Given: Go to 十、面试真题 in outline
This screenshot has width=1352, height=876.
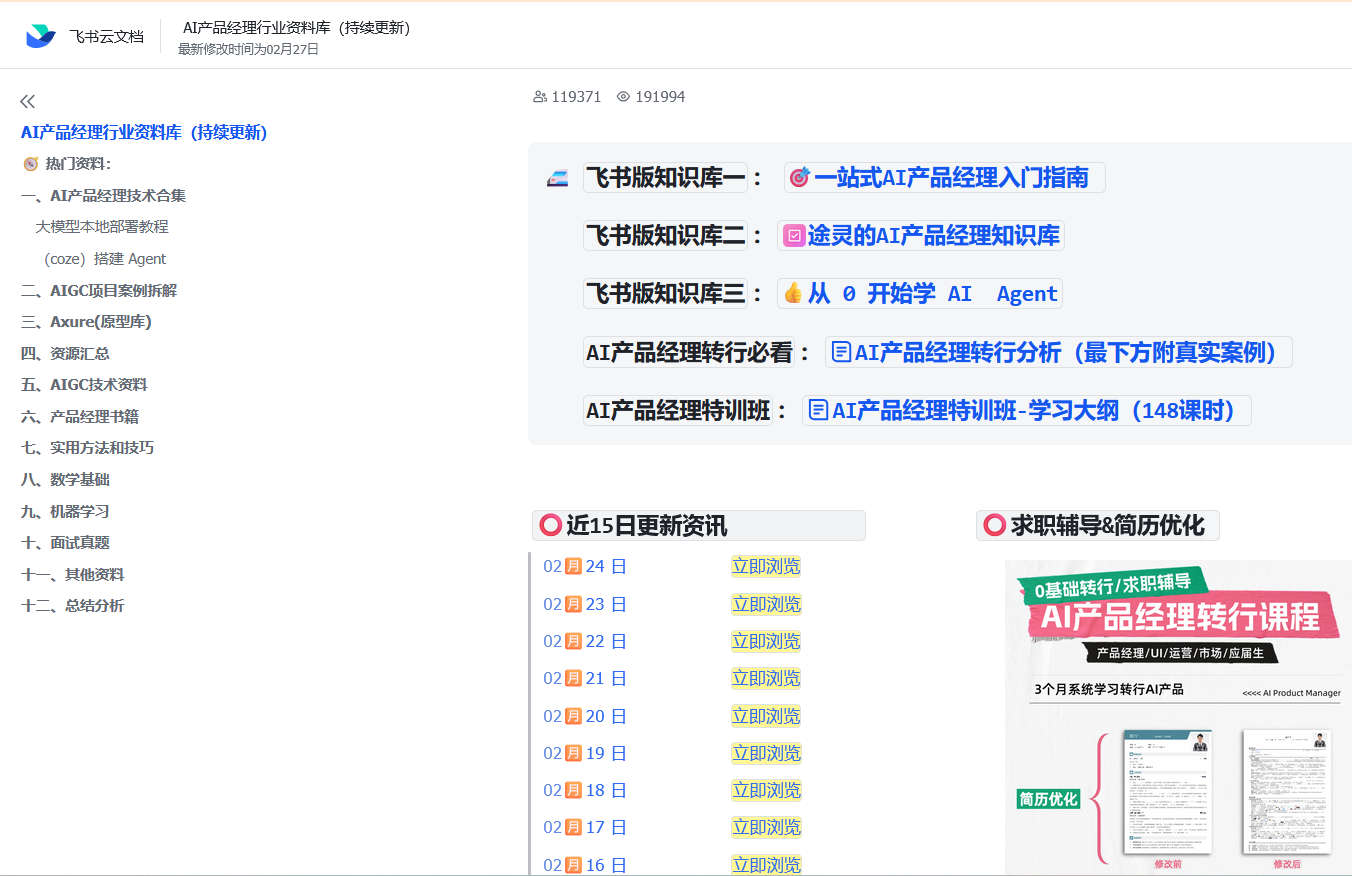Looking at the screenshot, I should pyautogui.click(x=65, y=542).
